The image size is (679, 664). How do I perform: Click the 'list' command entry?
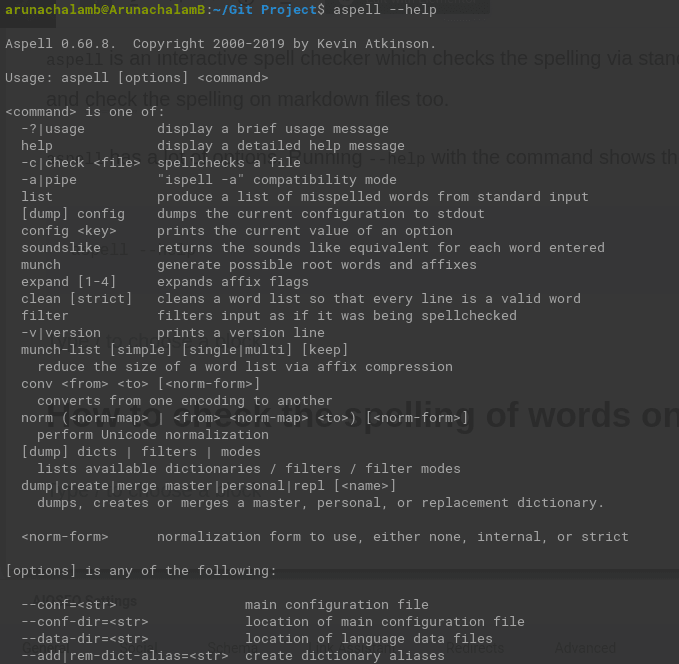(x=37, y=197)
